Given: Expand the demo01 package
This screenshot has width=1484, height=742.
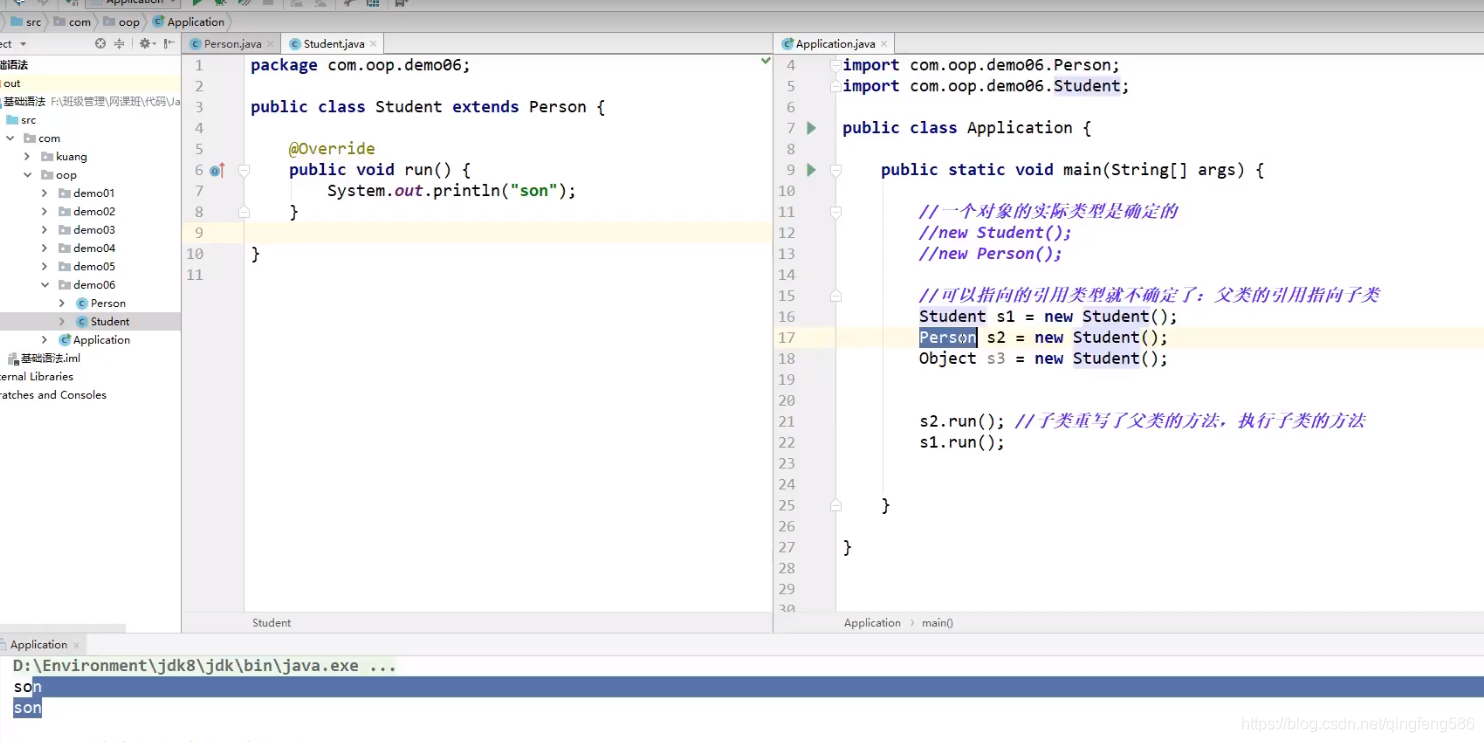Looking at the screenshot, I should pos(44,193).
